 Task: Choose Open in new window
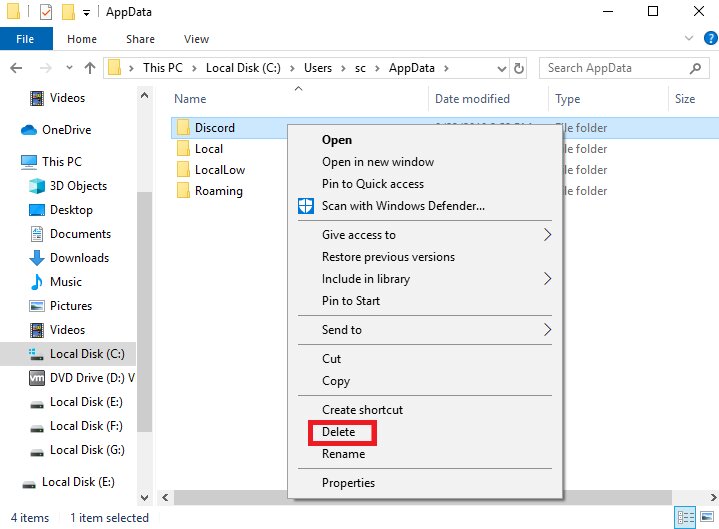pyautogui.click(x=378, y=162)
